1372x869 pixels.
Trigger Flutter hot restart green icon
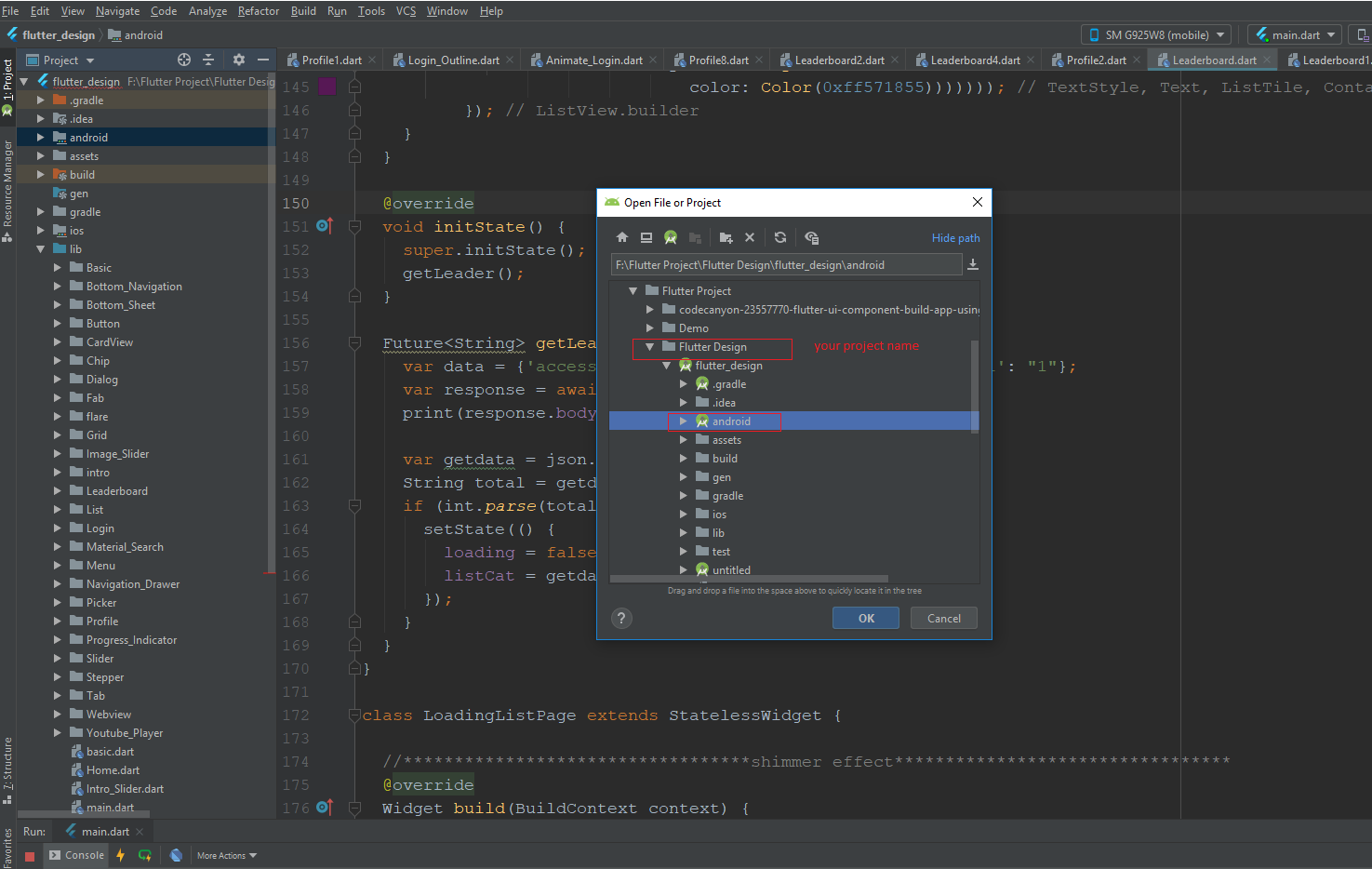(145, 855)
